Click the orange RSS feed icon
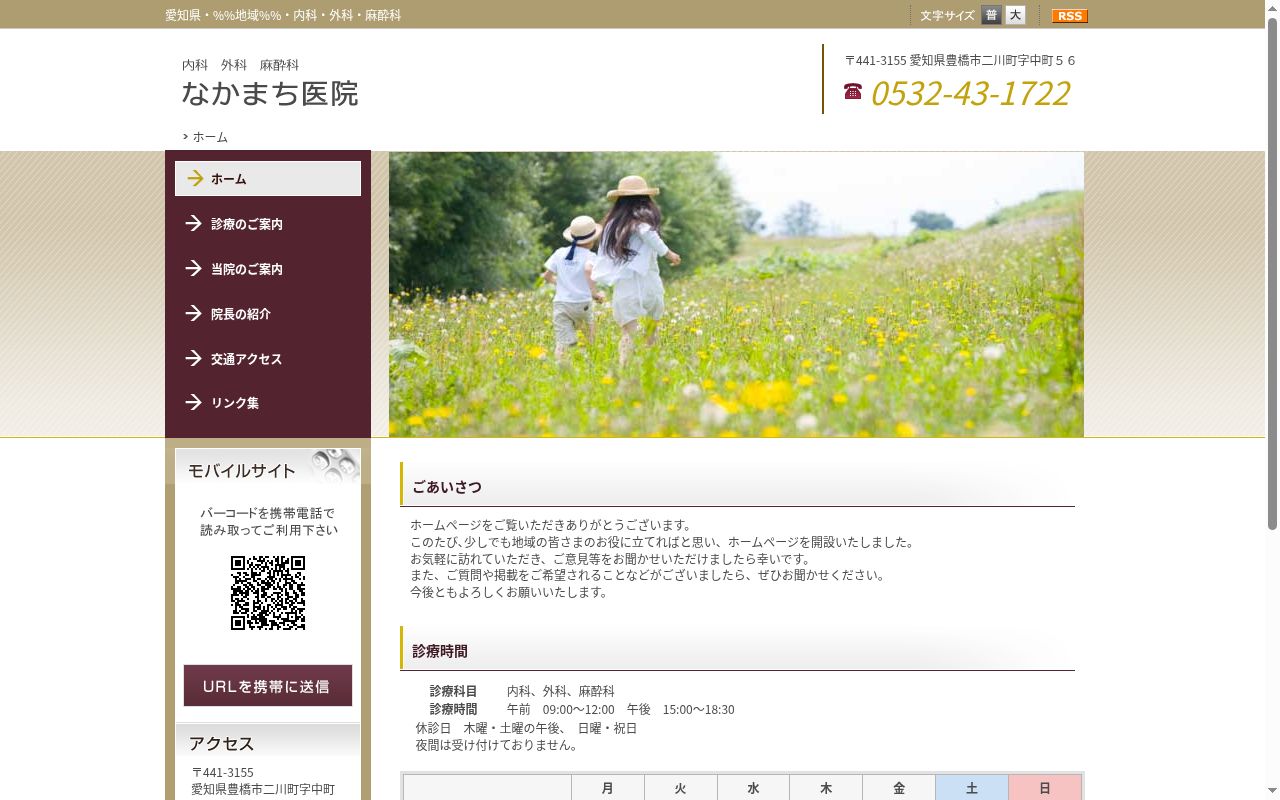 pyautogui.click(x=1069, y=15)
